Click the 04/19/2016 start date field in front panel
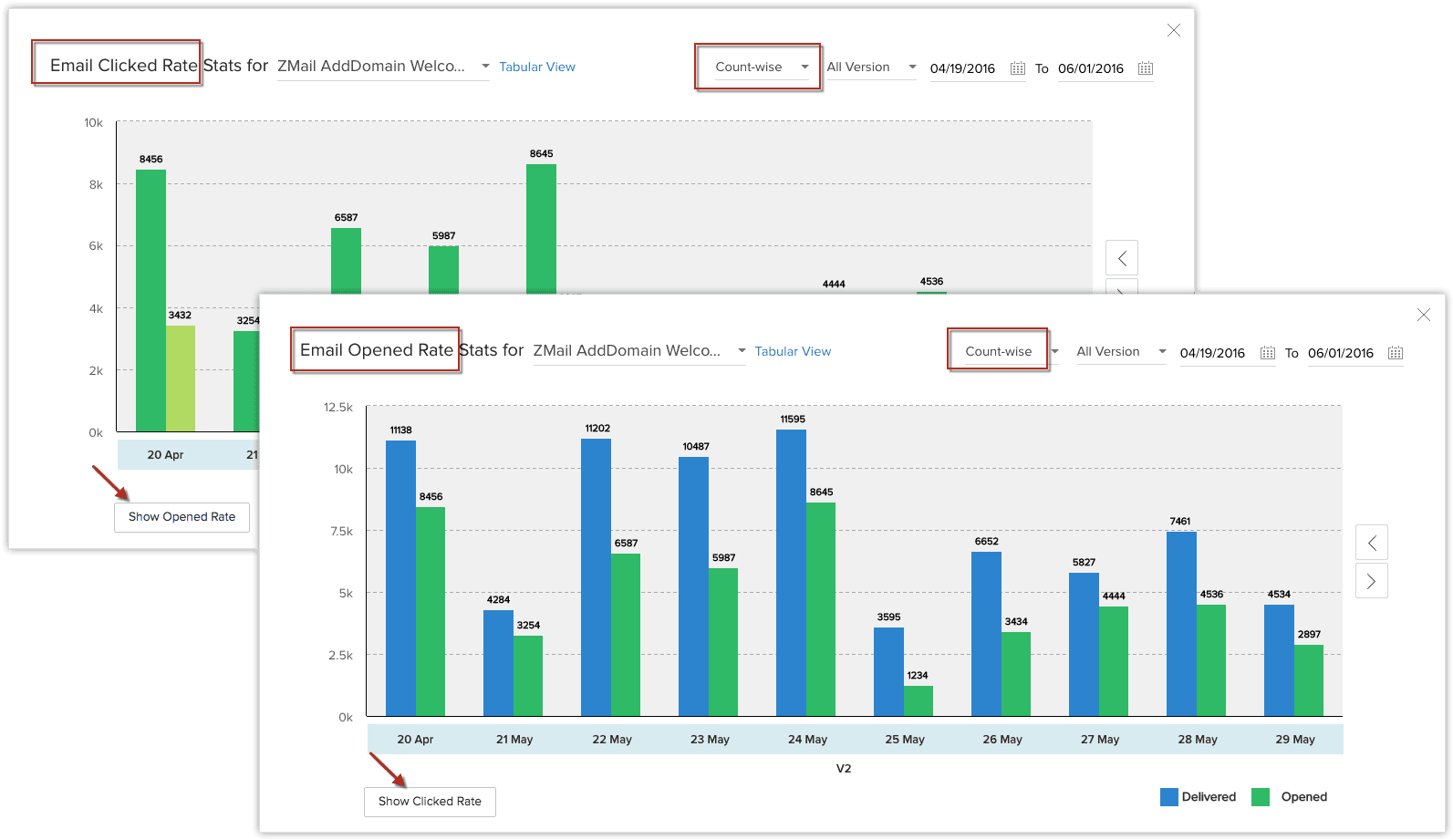Screen dimensions: 1453x840 tap(1212, 353)
